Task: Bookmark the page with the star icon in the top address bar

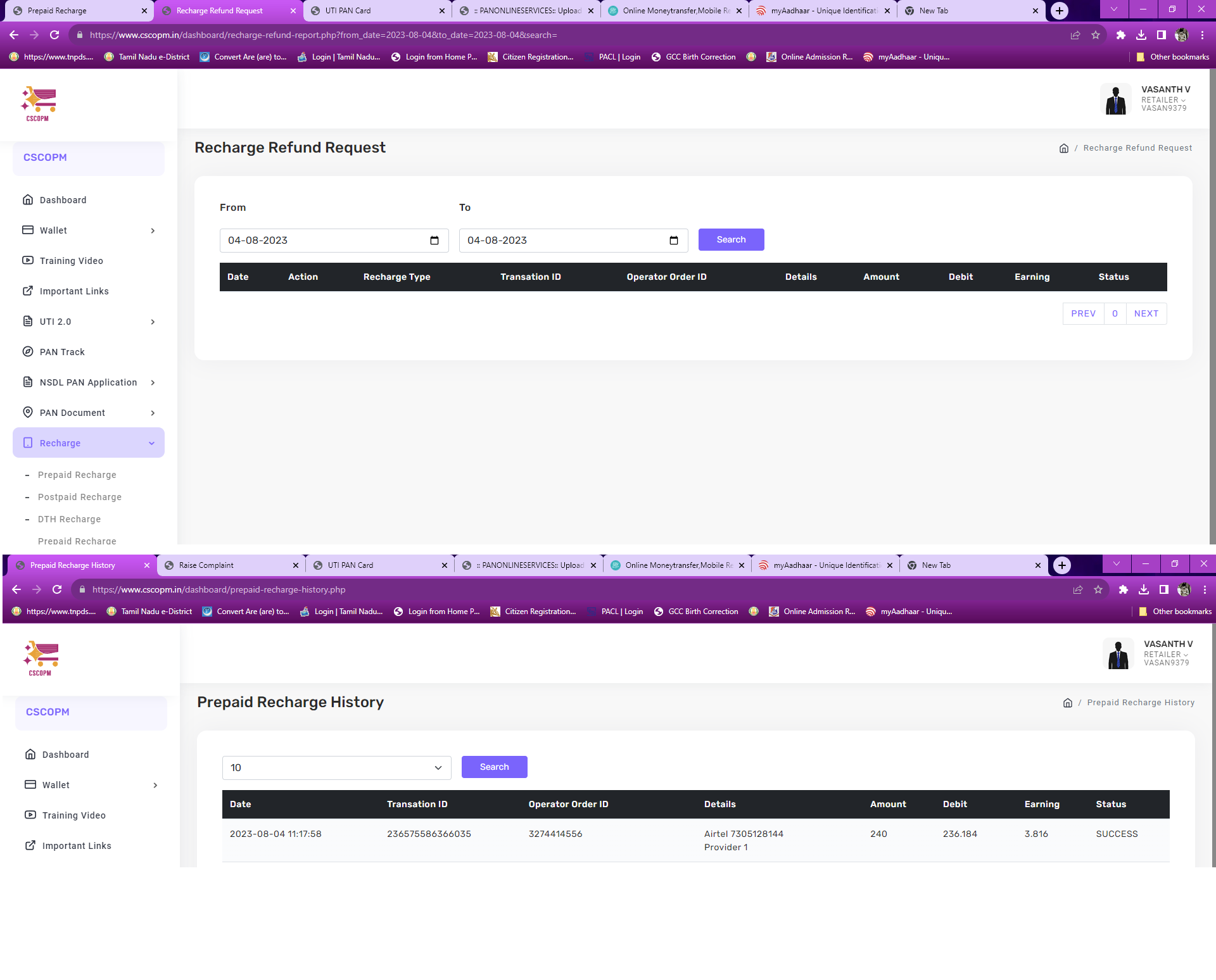Action: pos(1096,35)
